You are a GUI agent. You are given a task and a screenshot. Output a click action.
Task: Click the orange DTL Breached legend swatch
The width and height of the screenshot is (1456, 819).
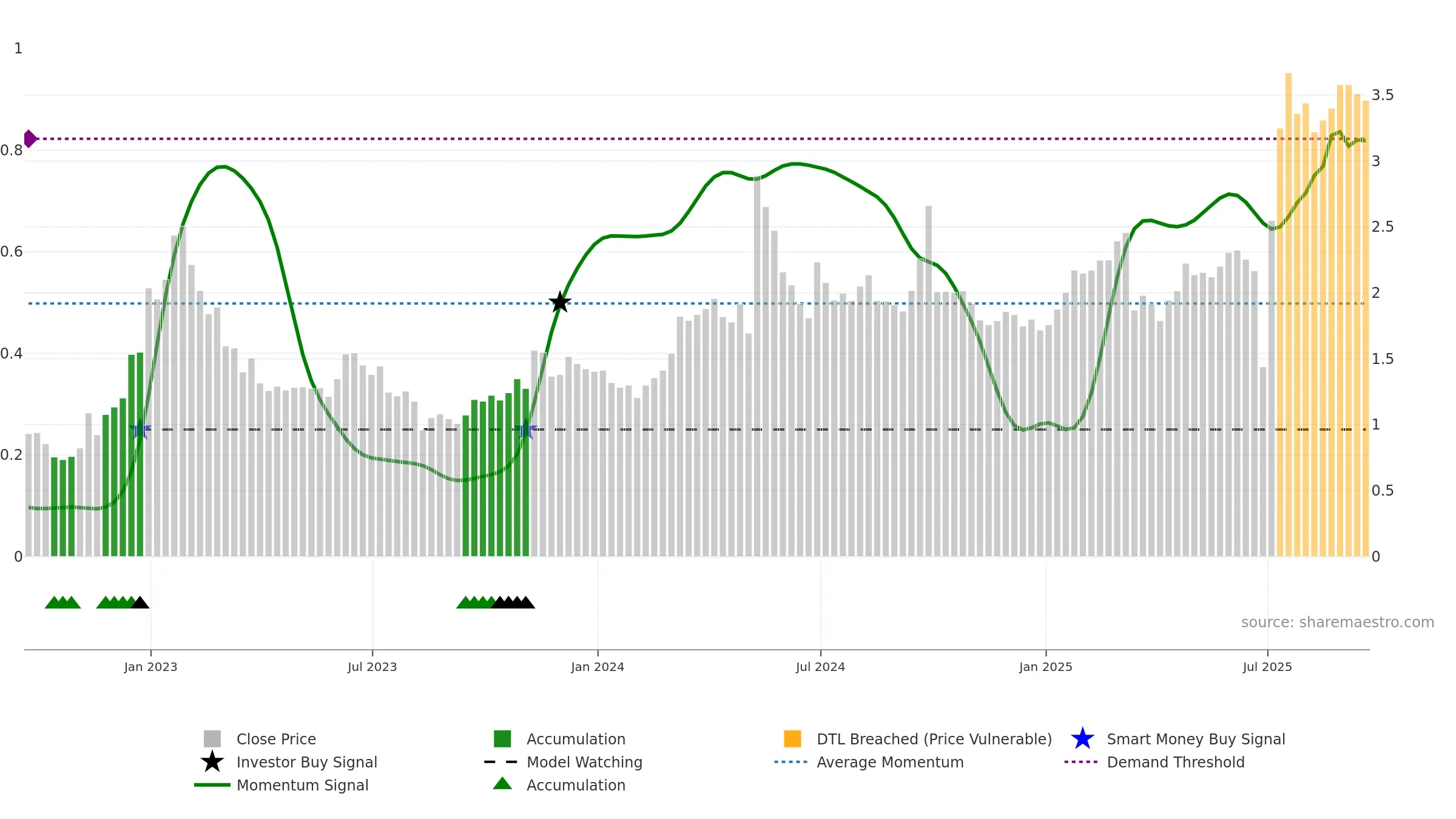(x=792, y=739)
